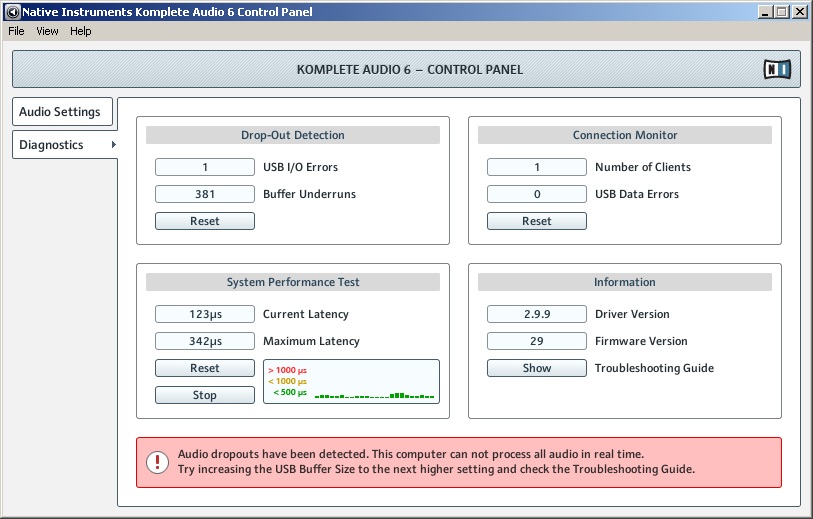The height and width of the screenshot is (519, 813).
Task: Switch to the Audio Settings tab
Action: pos(62,111)
